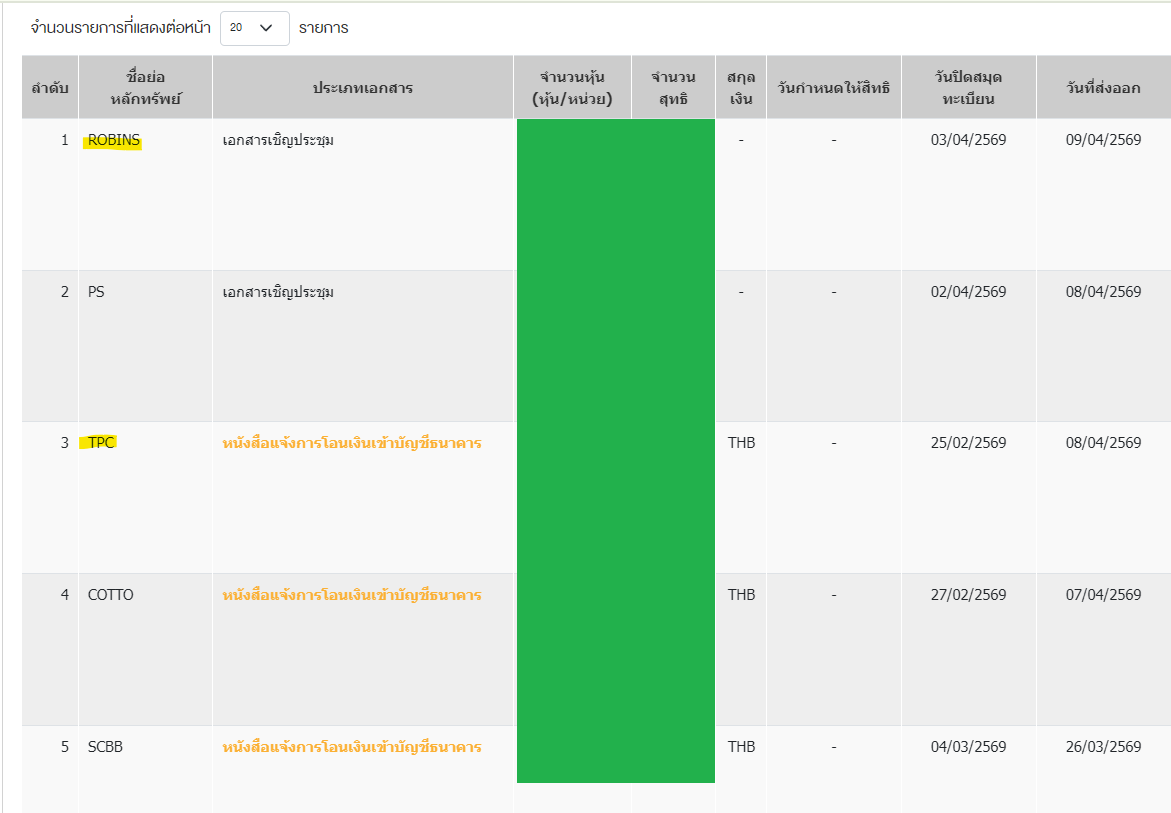
Task: Select the TPC security symbol
Action: tap(101, 443)
